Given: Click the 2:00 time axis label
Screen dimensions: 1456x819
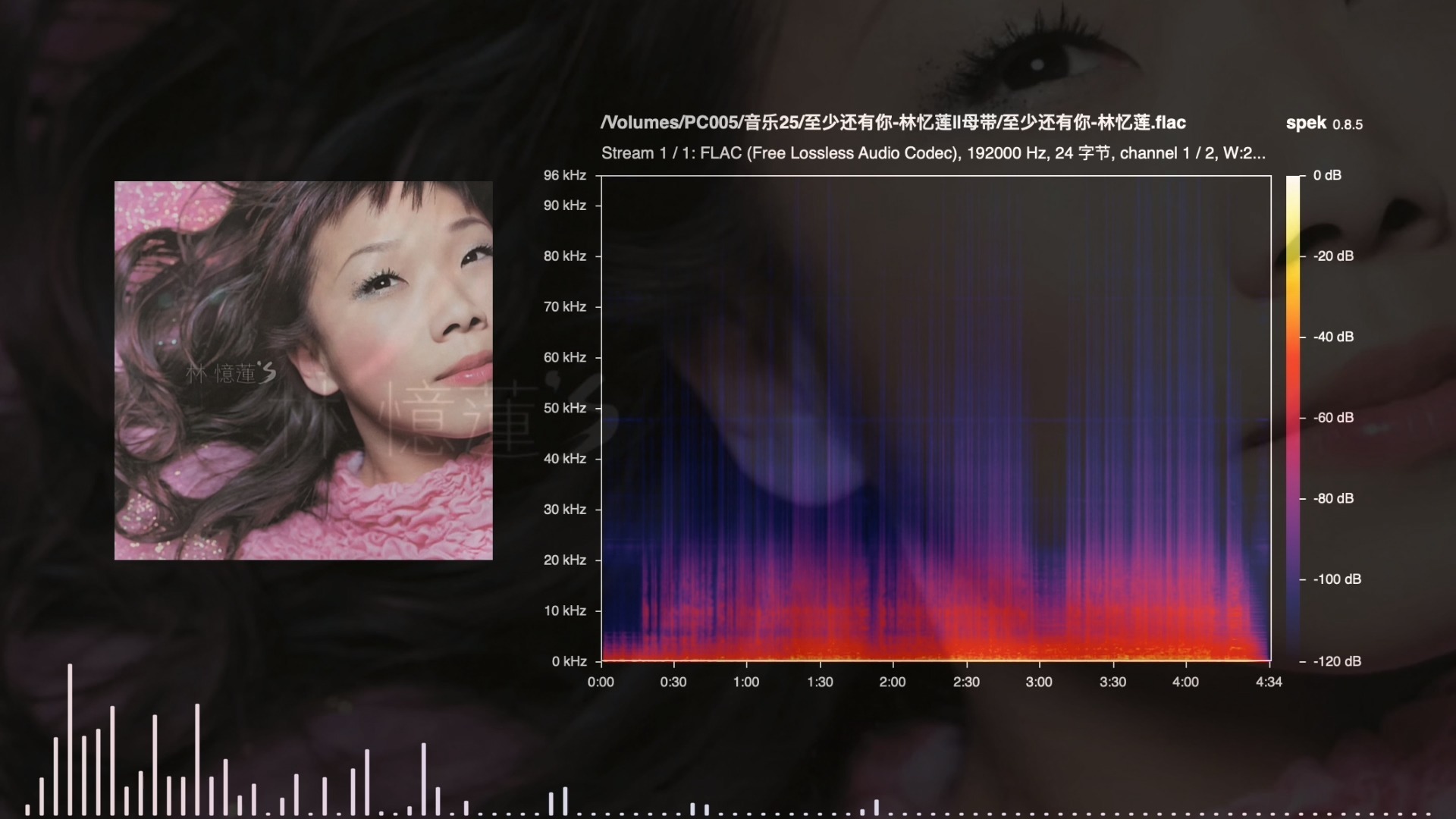Looking at the screenshot, I should [x=893, y=682].
